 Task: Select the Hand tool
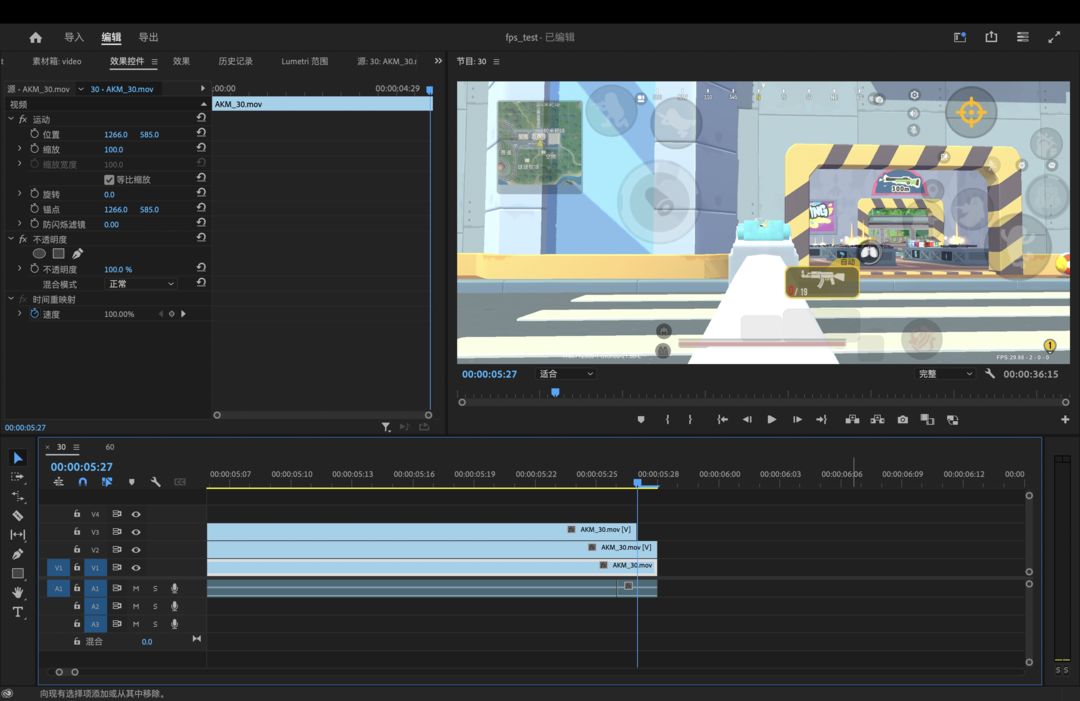coord(17,593)
